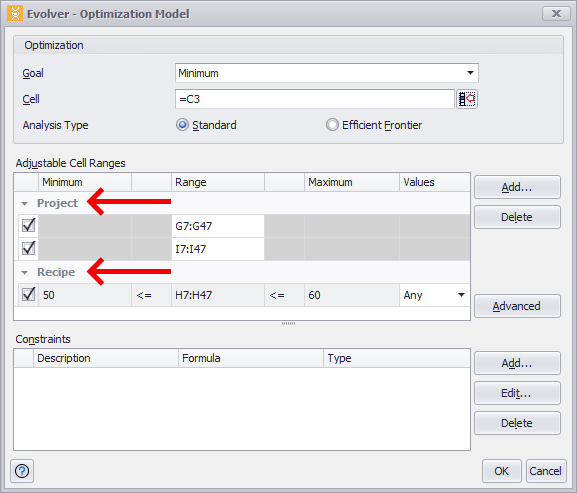Add a new adjustable cell range
The width and height of the screenshot is (577, 493).
tap(517, 187)
